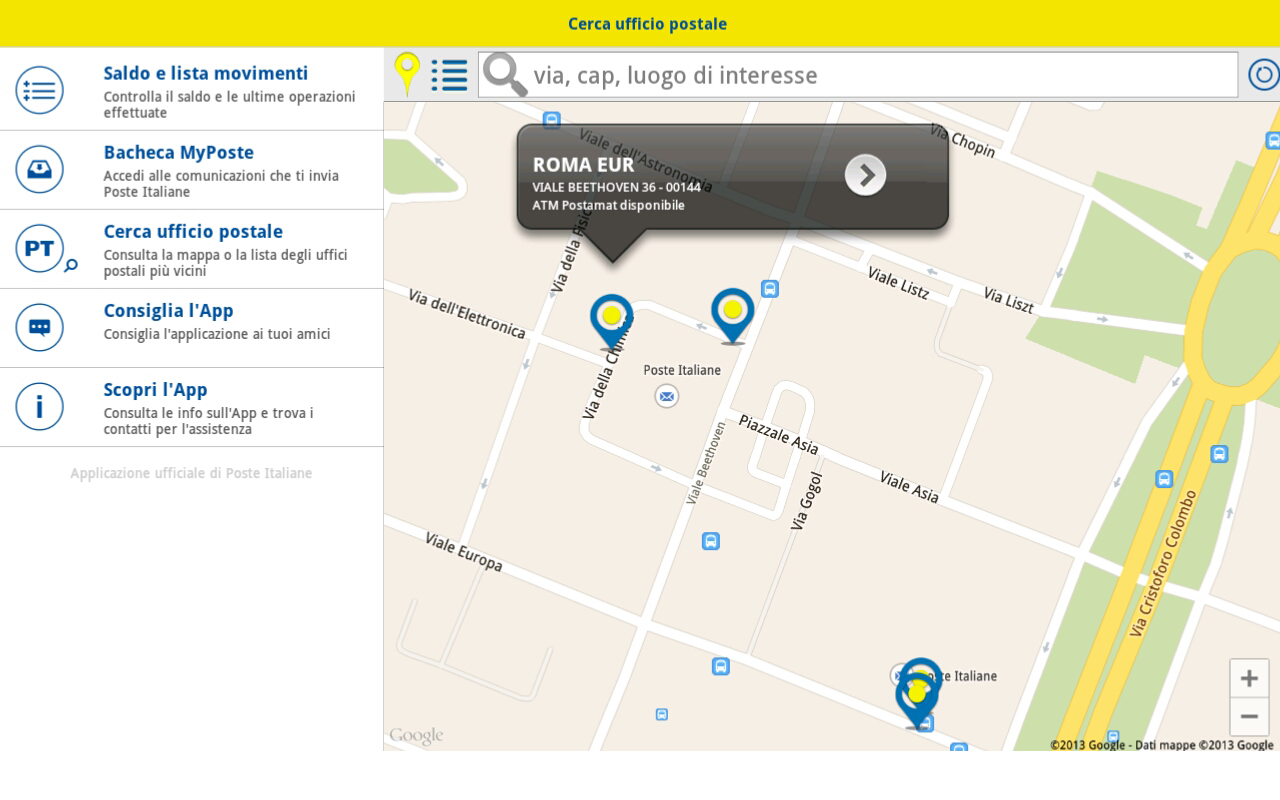This screenshot has height=800, width=1280.
Task: Click the Via Cristoforo Colombo label
Action: pyautogui.click(x=1162, y=563)
